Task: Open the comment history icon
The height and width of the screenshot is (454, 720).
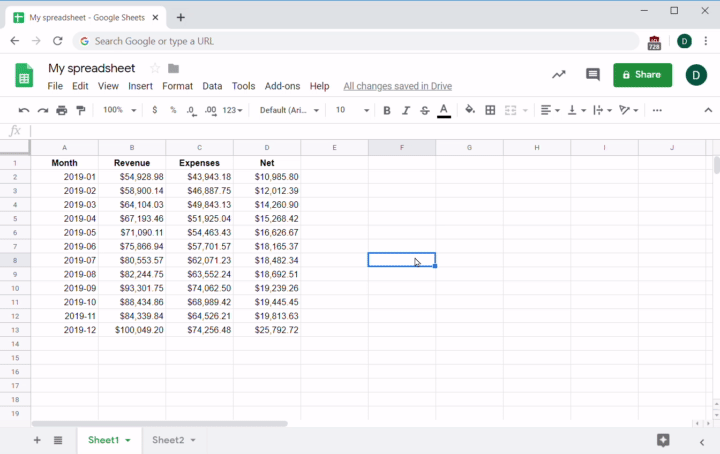Action: point(592,75)
